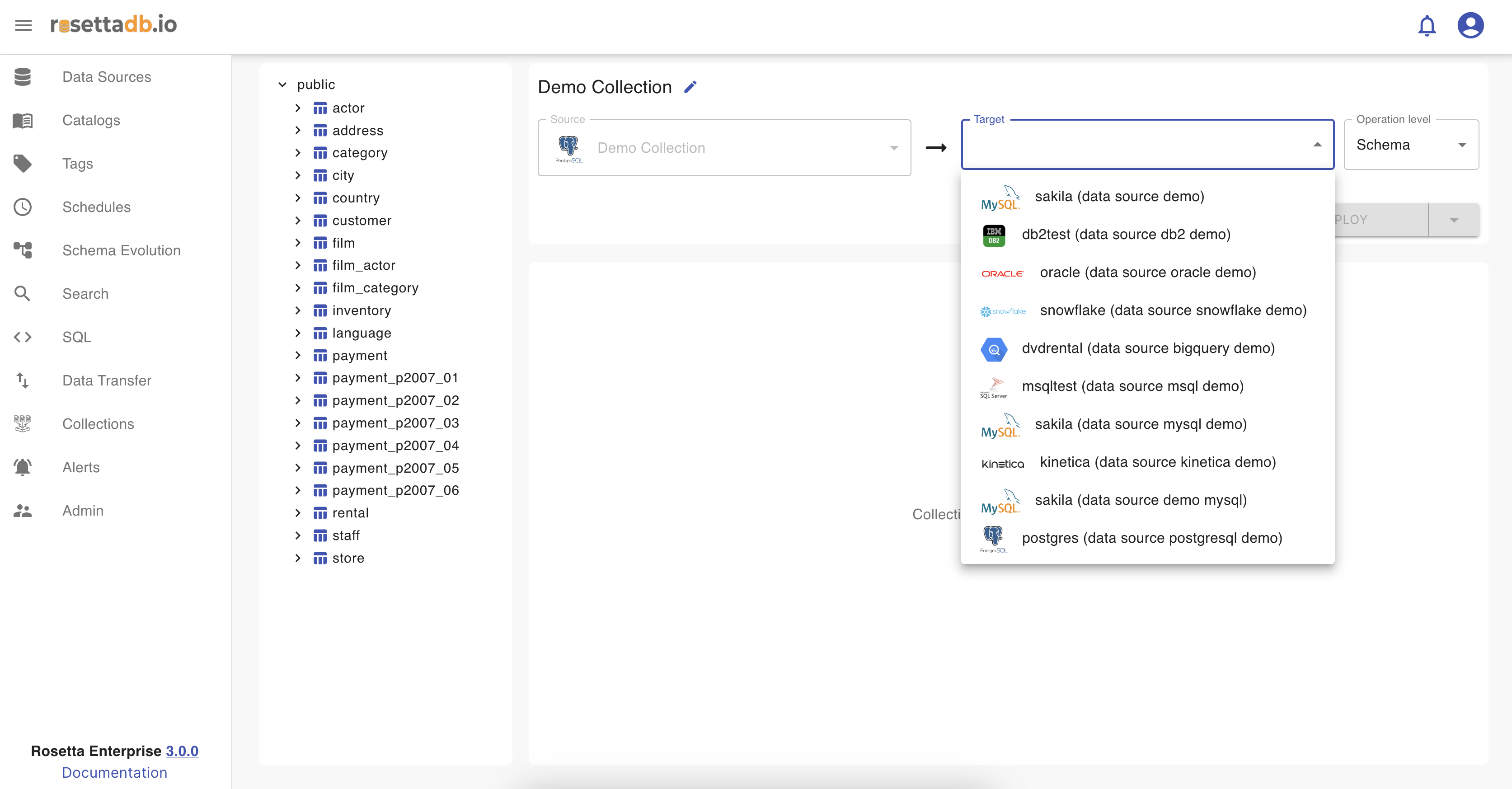1512x789 pixels.
Task: Click the Data Transfer arrows icon
Action: click(23, 380)
